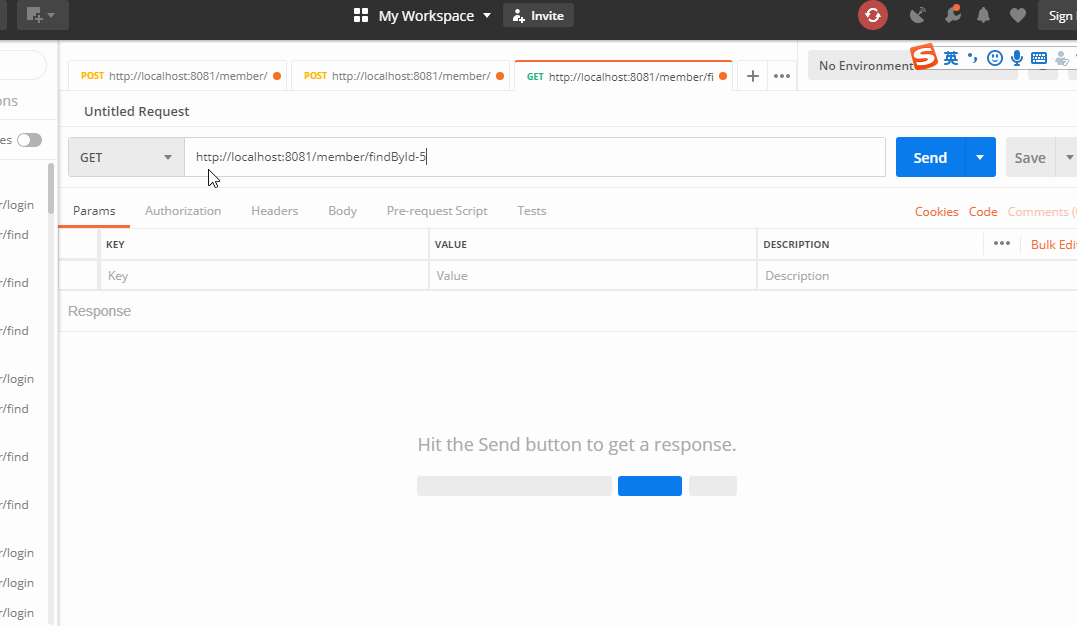Click the Sogou S logo icon
1077x626 pixels.
[924, 57]
